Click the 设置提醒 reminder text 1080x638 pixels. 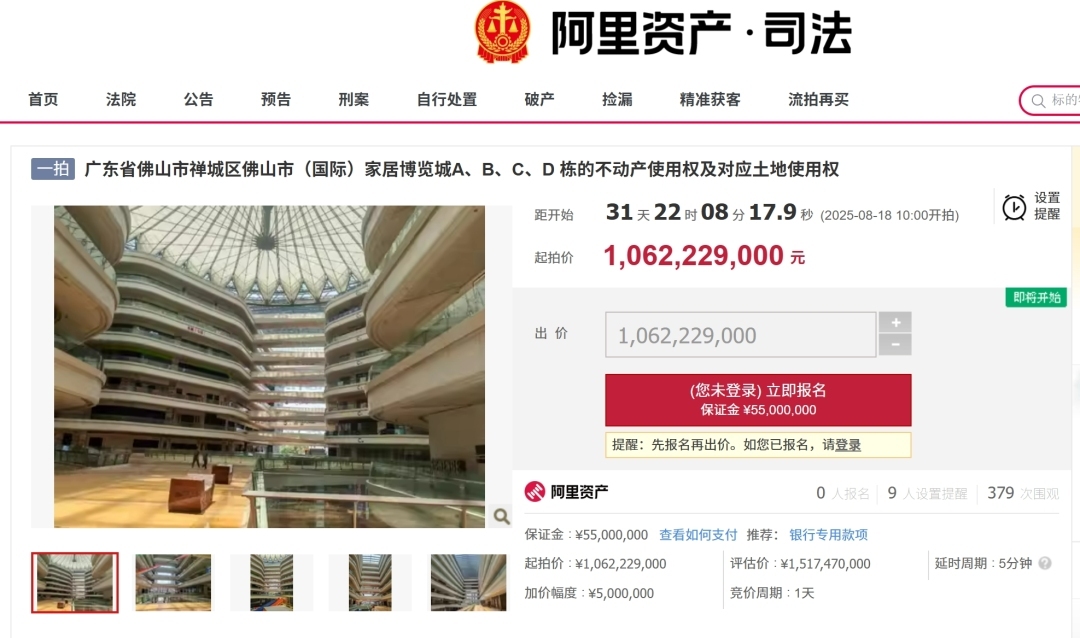1047,206
